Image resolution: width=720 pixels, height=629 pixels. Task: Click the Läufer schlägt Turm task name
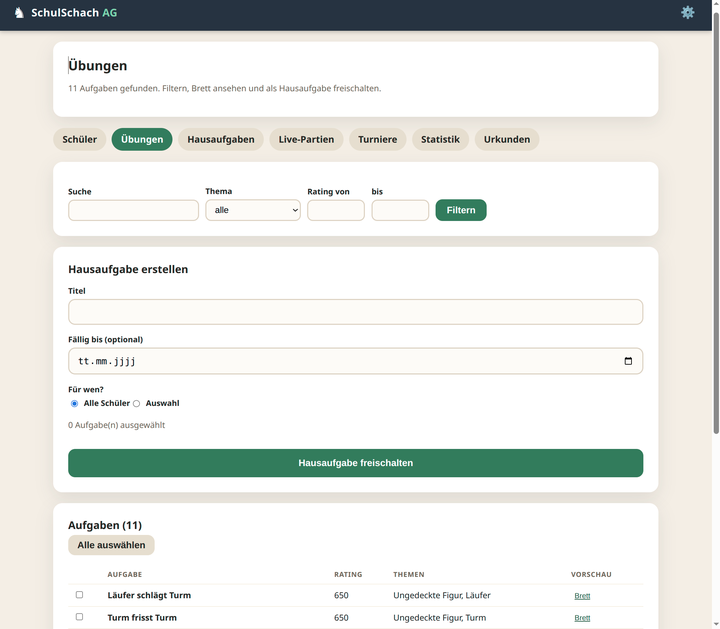(149, 595)
